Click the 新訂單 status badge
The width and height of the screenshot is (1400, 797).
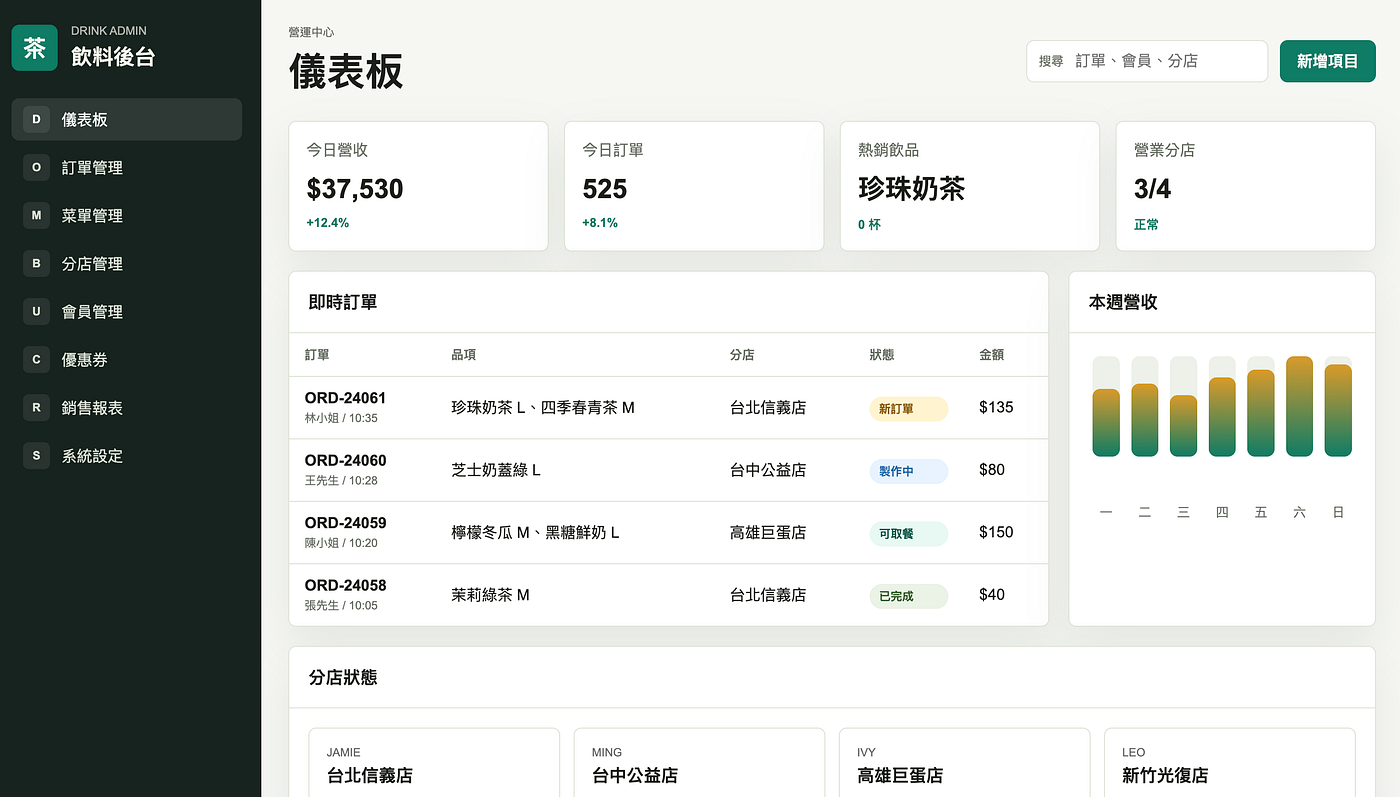pos(908,408)
